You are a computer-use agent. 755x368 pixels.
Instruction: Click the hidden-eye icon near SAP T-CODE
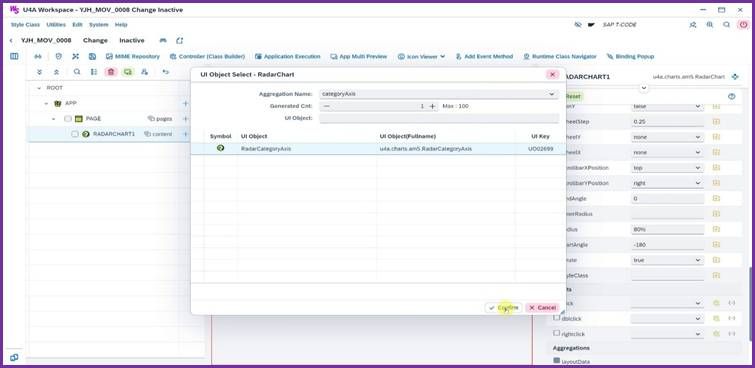coord(578,25)
